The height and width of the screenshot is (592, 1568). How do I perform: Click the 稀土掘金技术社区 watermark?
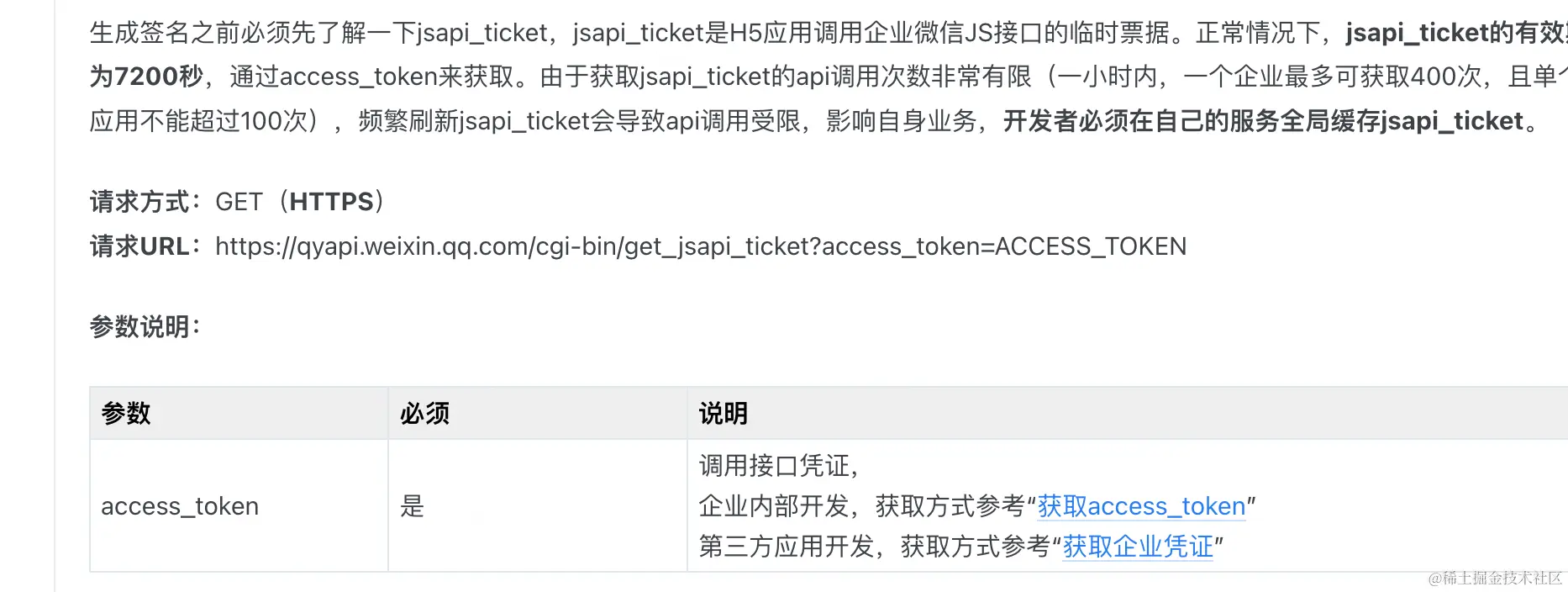[x=1495, y=578]
